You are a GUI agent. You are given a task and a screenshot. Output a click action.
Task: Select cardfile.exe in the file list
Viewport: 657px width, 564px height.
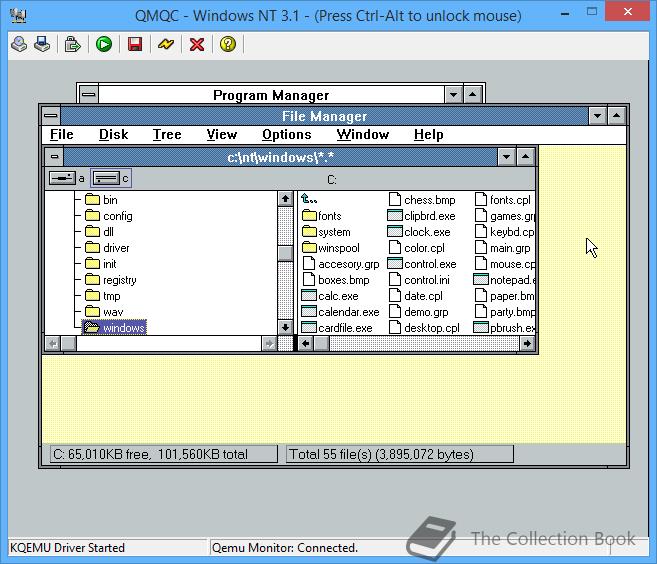click(x=337, y=328)
